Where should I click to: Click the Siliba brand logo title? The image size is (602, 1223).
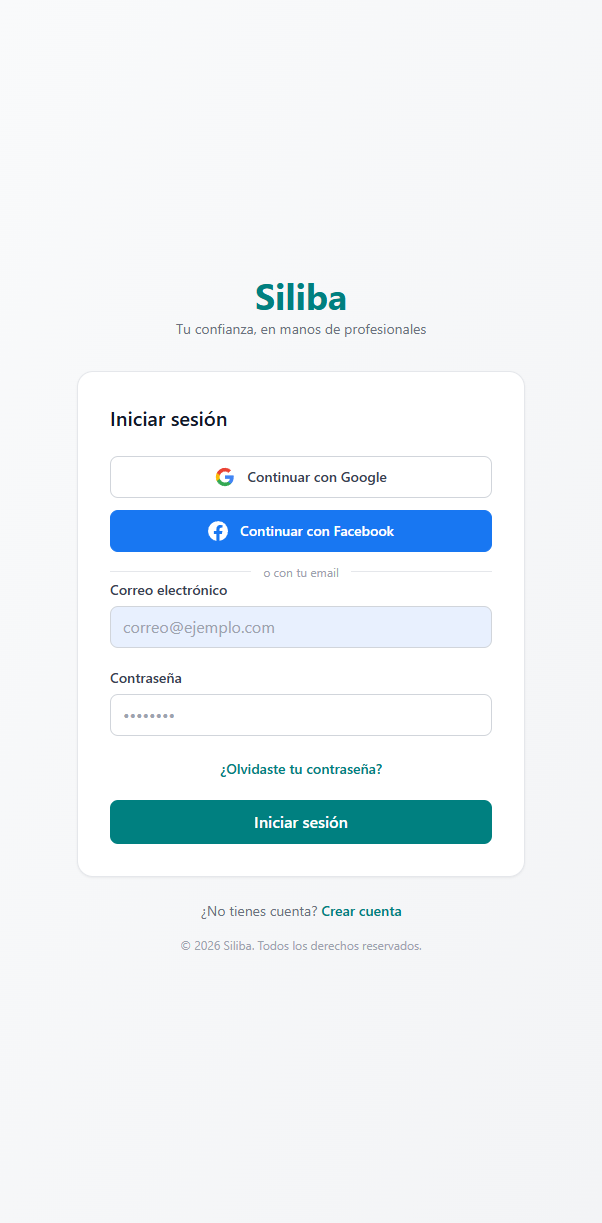point(301,297)
